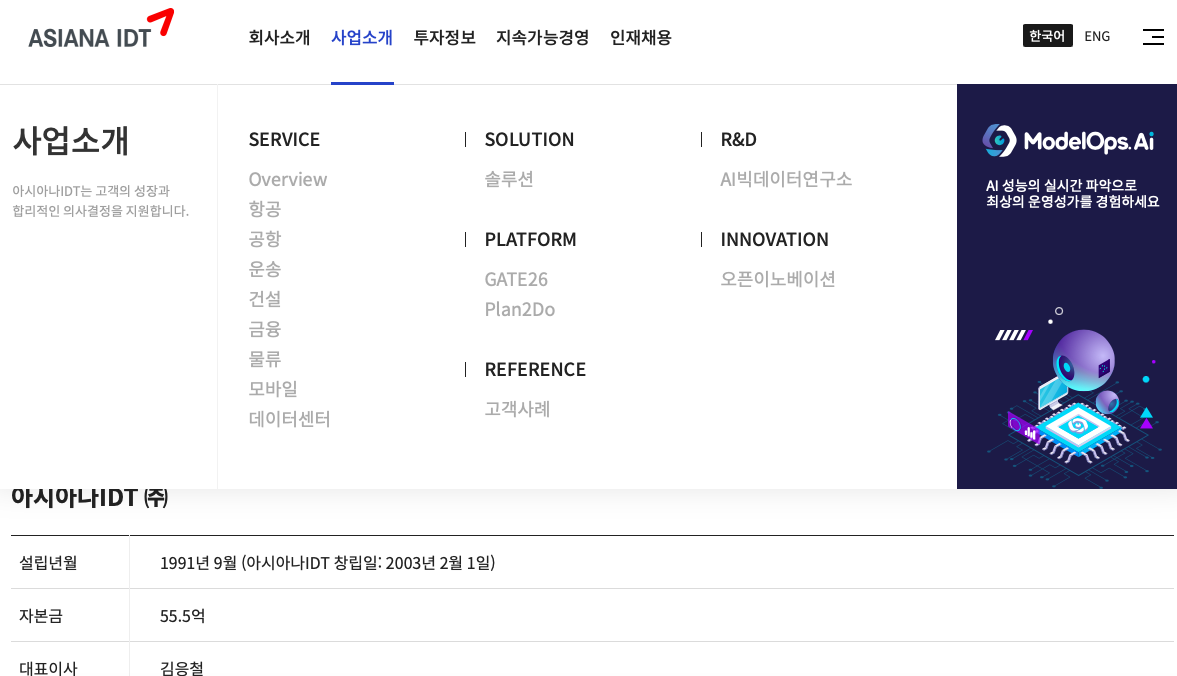Screen dimensions: 1177x676
Task: Open the 물류 service link
Action: 265,359
